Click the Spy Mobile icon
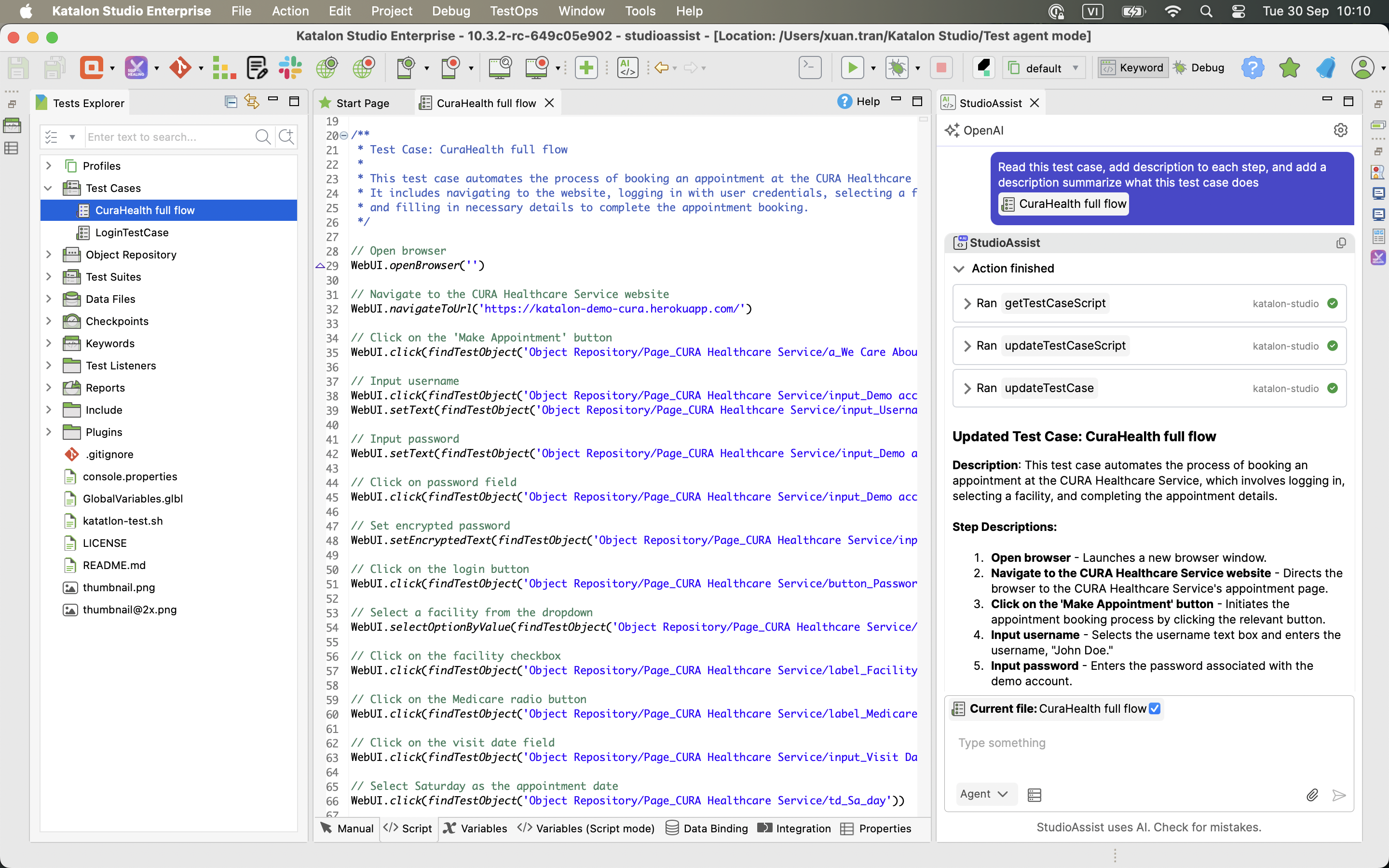This screenshot has width=1389, height=868. coord(407,68)
